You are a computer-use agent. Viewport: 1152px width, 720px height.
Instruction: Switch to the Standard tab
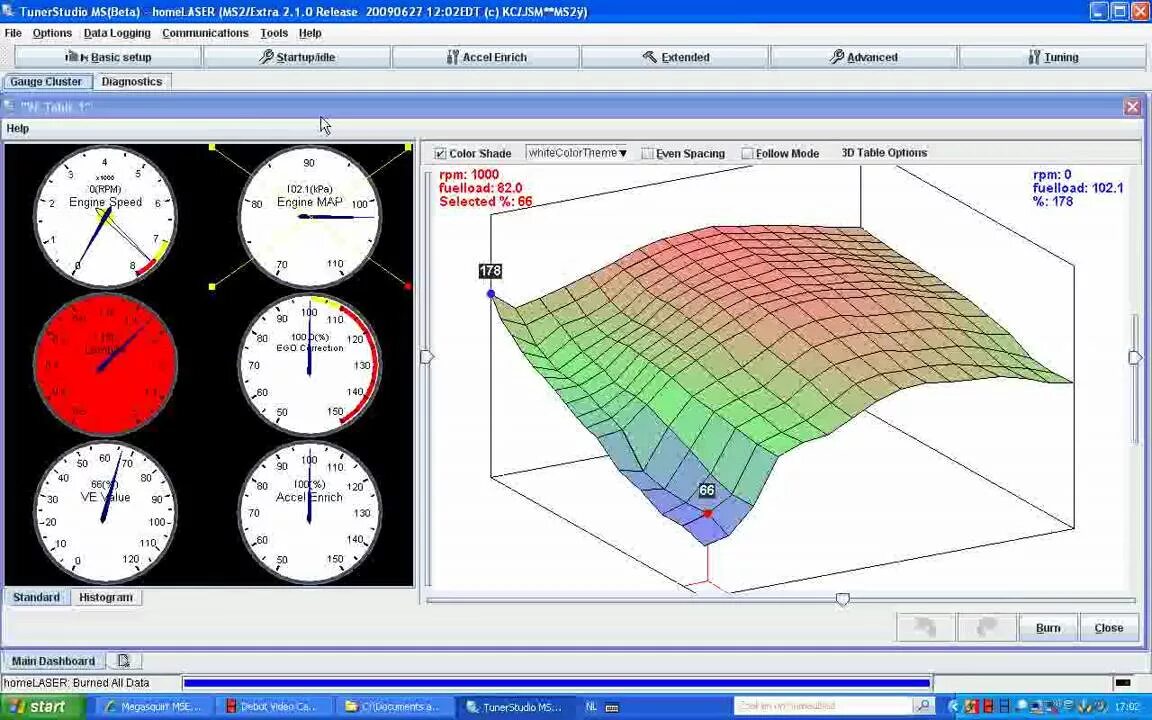click(36, 597)
